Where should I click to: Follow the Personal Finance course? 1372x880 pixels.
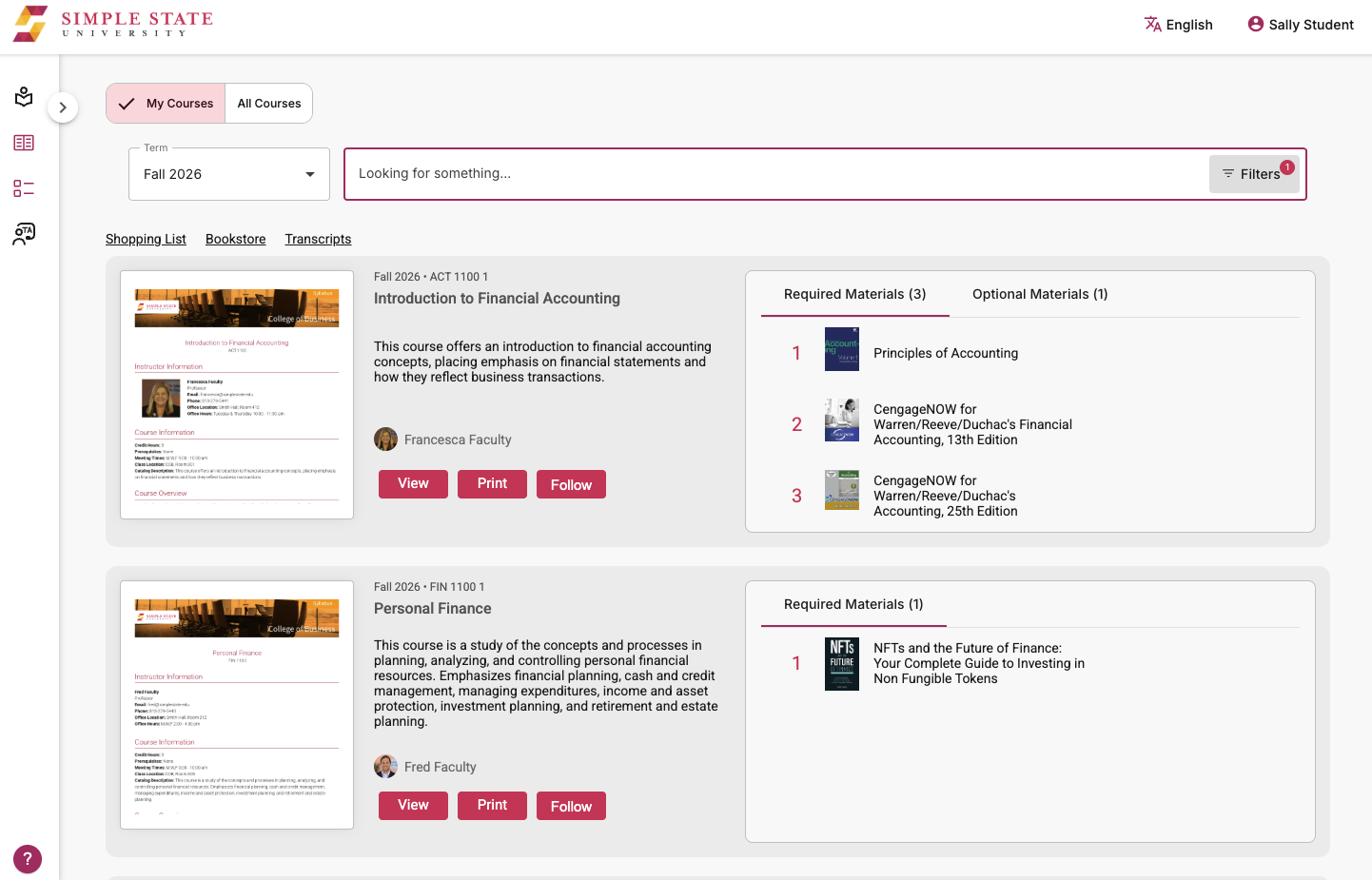571,806
